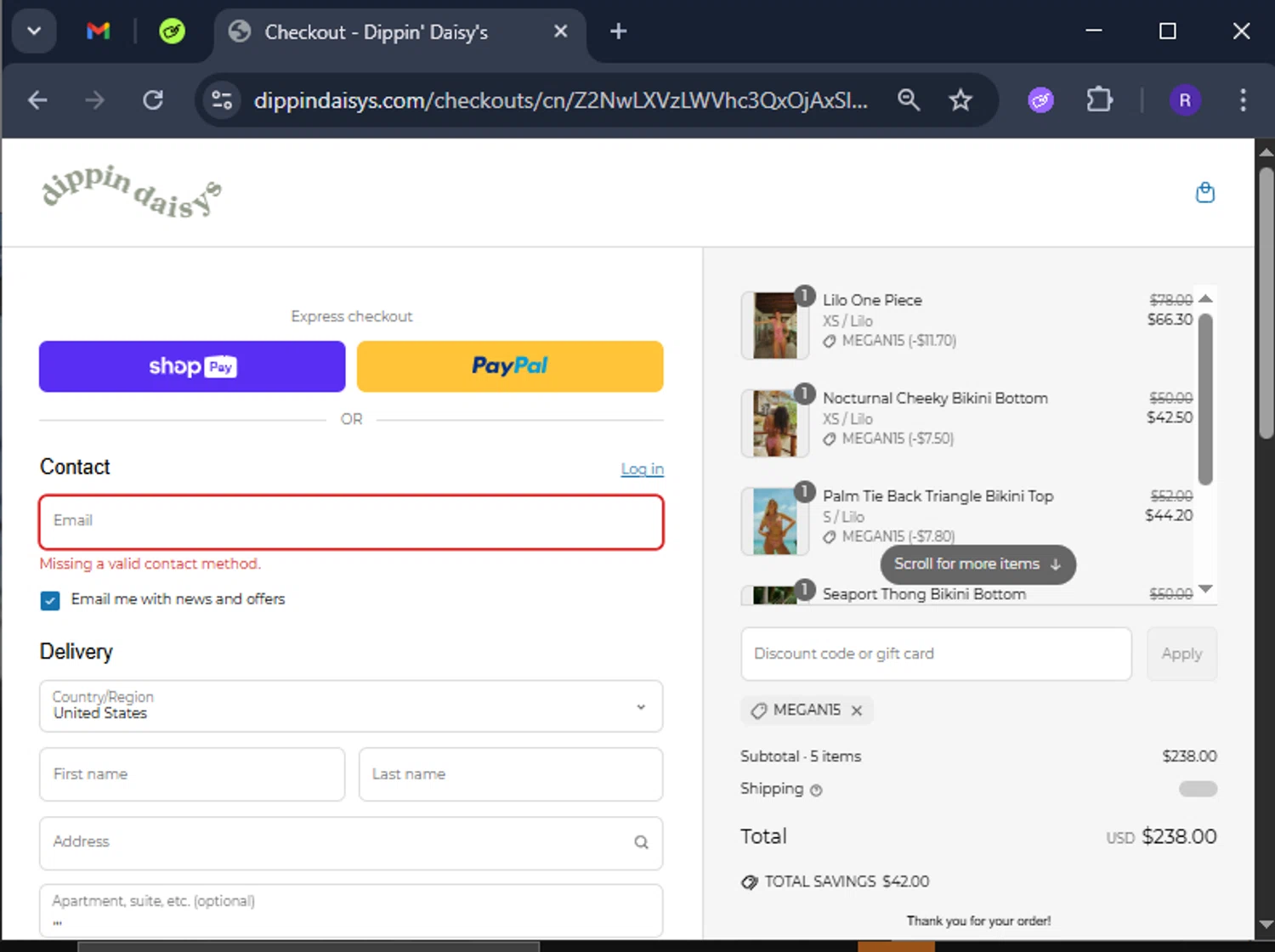Remove the MEGAN15 discount code
This screenshot has height=952, width=1275.
(857, 711)
